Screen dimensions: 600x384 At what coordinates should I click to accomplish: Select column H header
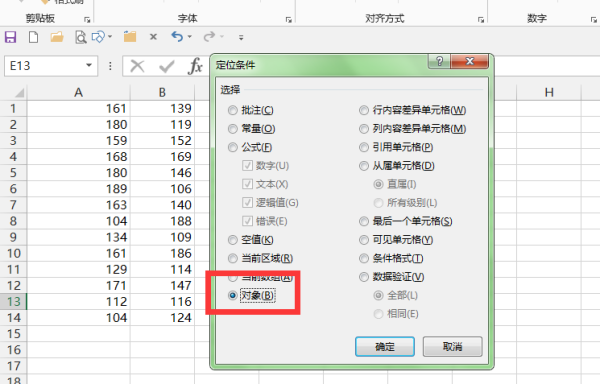point(549,93)
